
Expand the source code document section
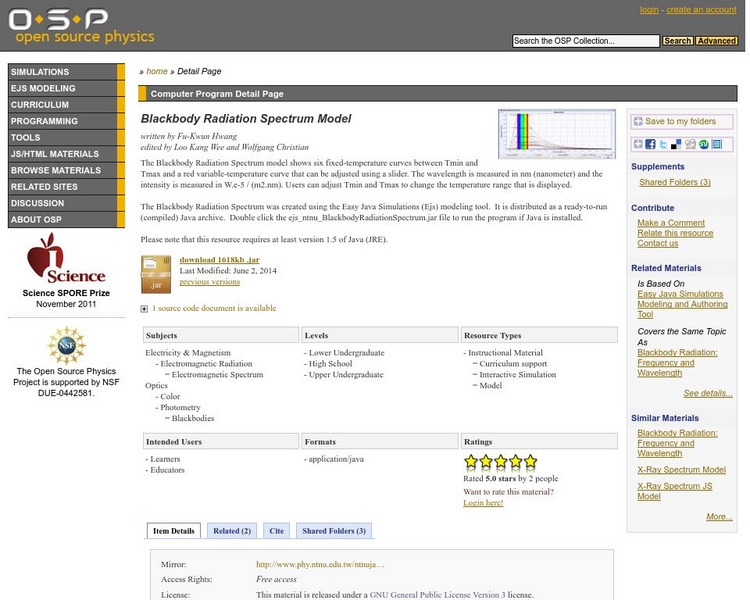coord(144,309)
